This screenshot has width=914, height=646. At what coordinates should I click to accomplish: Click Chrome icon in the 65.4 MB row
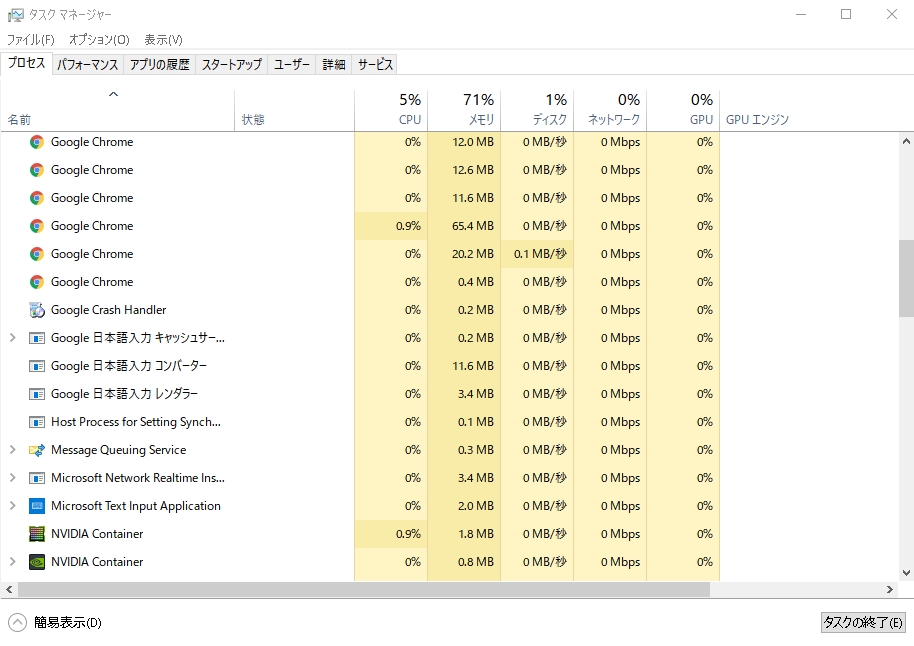[x=37, y=226]
